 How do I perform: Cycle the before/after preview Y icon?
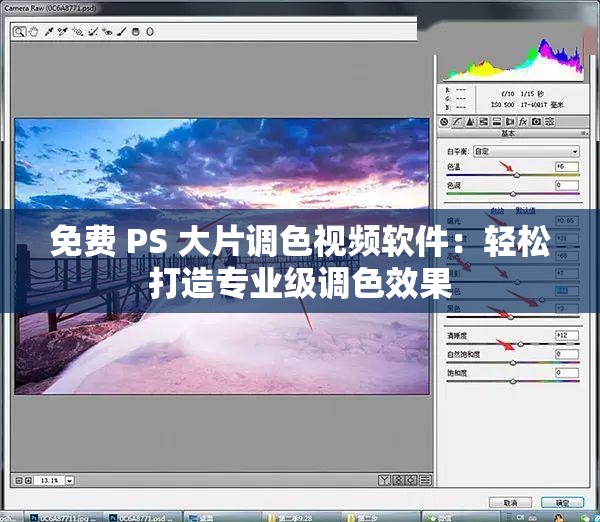(384, 480)
